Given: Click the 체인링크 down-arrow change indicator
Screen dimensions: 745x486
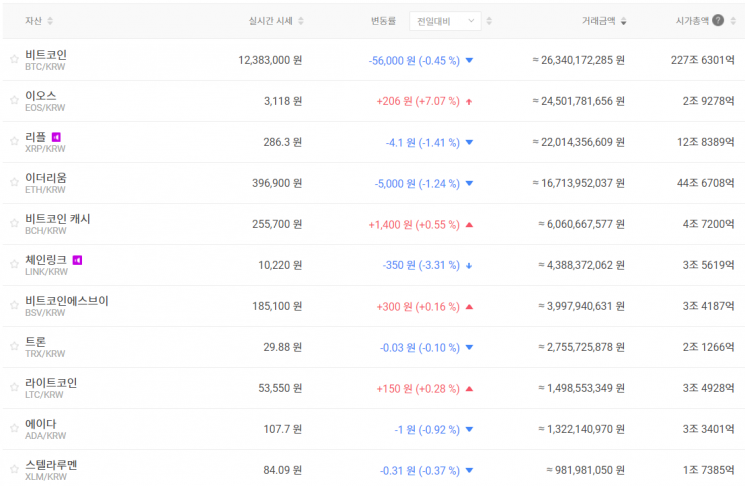Looking at the screenshot, I should tap(469, 266).
